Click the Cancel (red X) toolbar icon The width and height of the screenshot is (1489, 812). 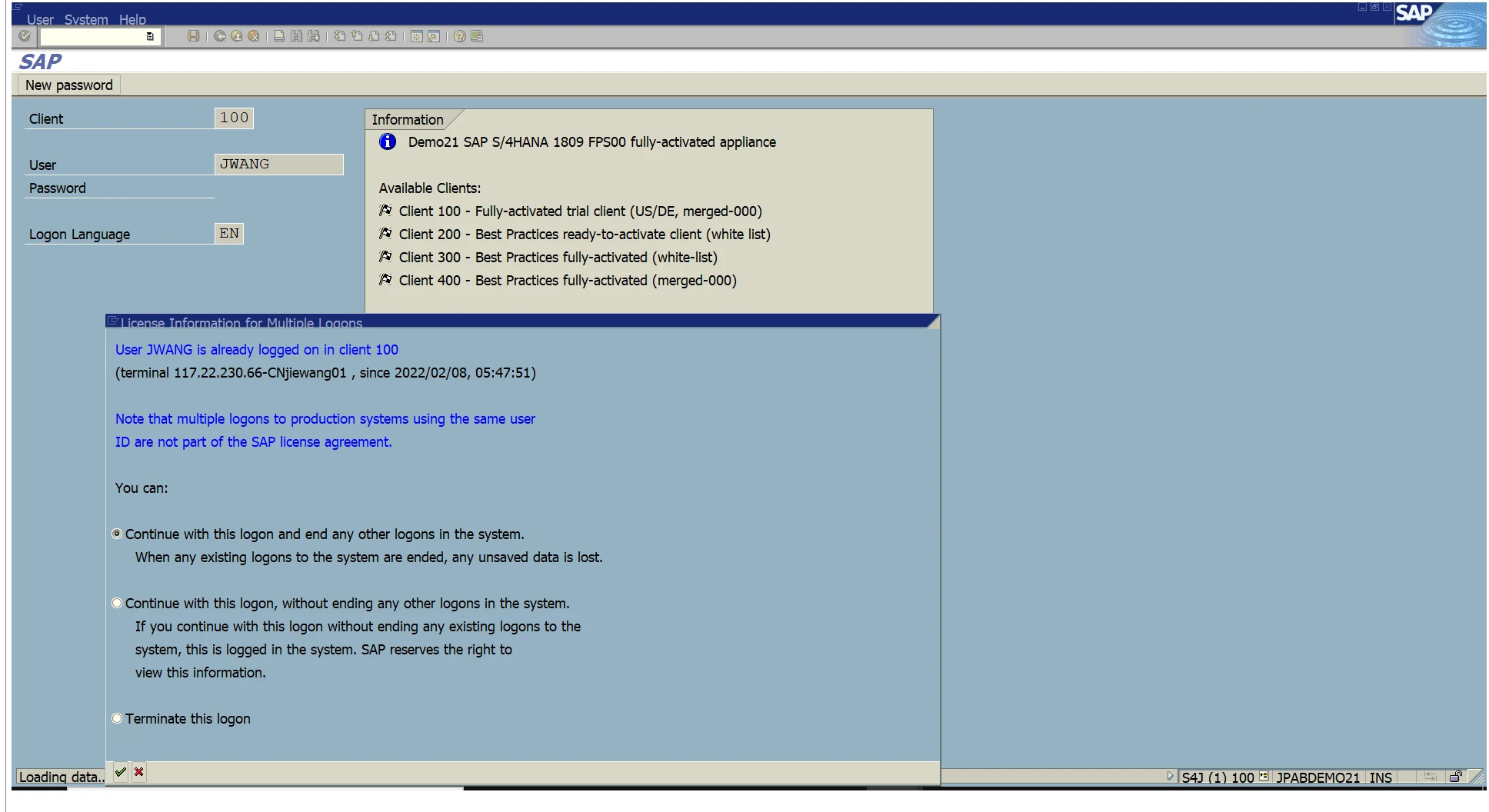pyautogui.click(x=254, y=36)
